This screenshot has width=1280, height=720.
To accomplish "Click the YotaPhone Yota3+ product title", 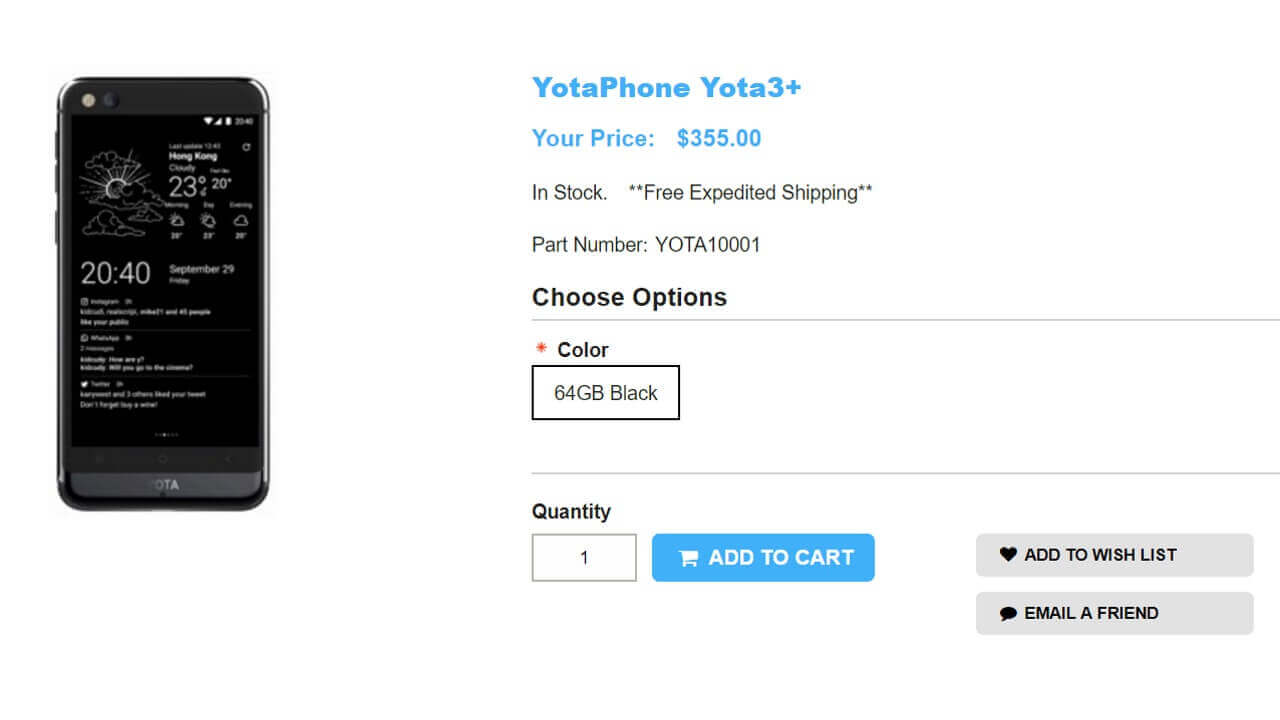I will [666, 88].
